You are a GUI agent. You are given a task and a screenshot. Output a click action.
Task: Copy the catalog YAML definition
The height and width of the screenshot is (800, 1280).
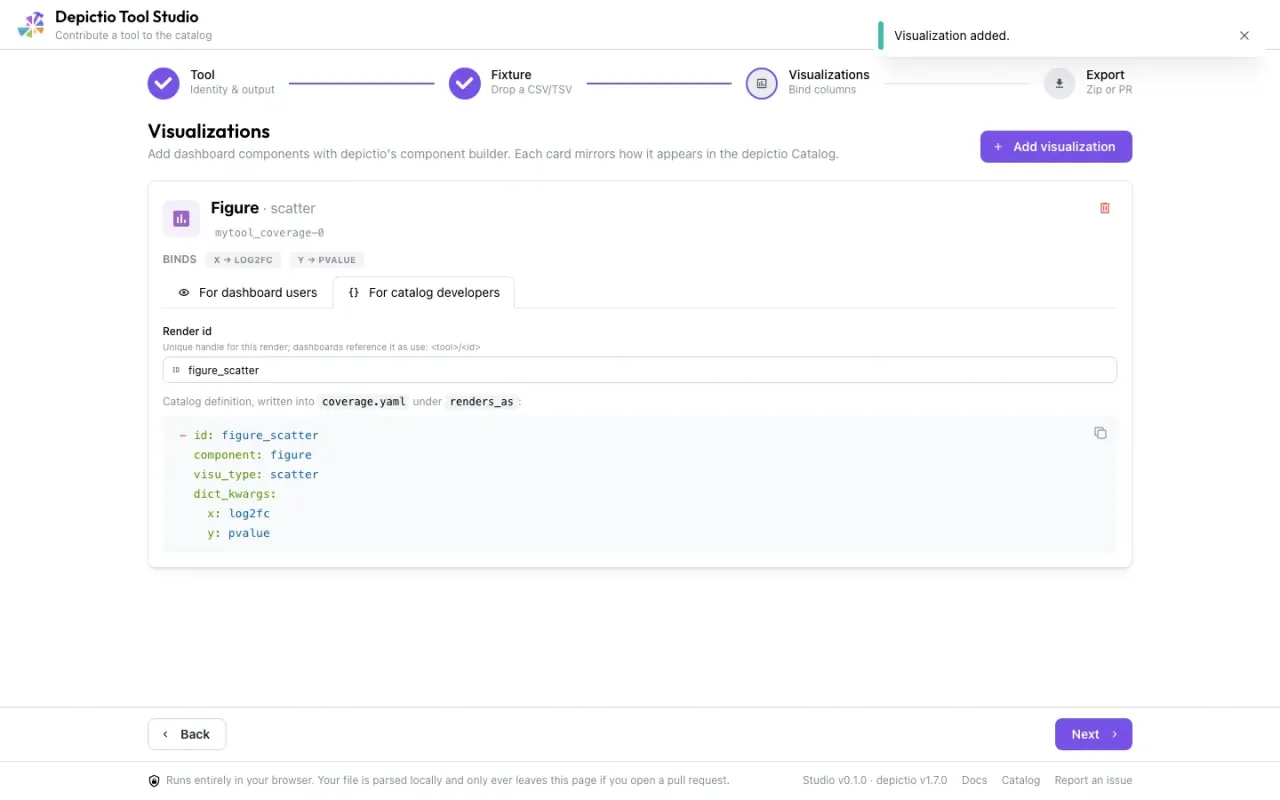[x=1100, y=433]
